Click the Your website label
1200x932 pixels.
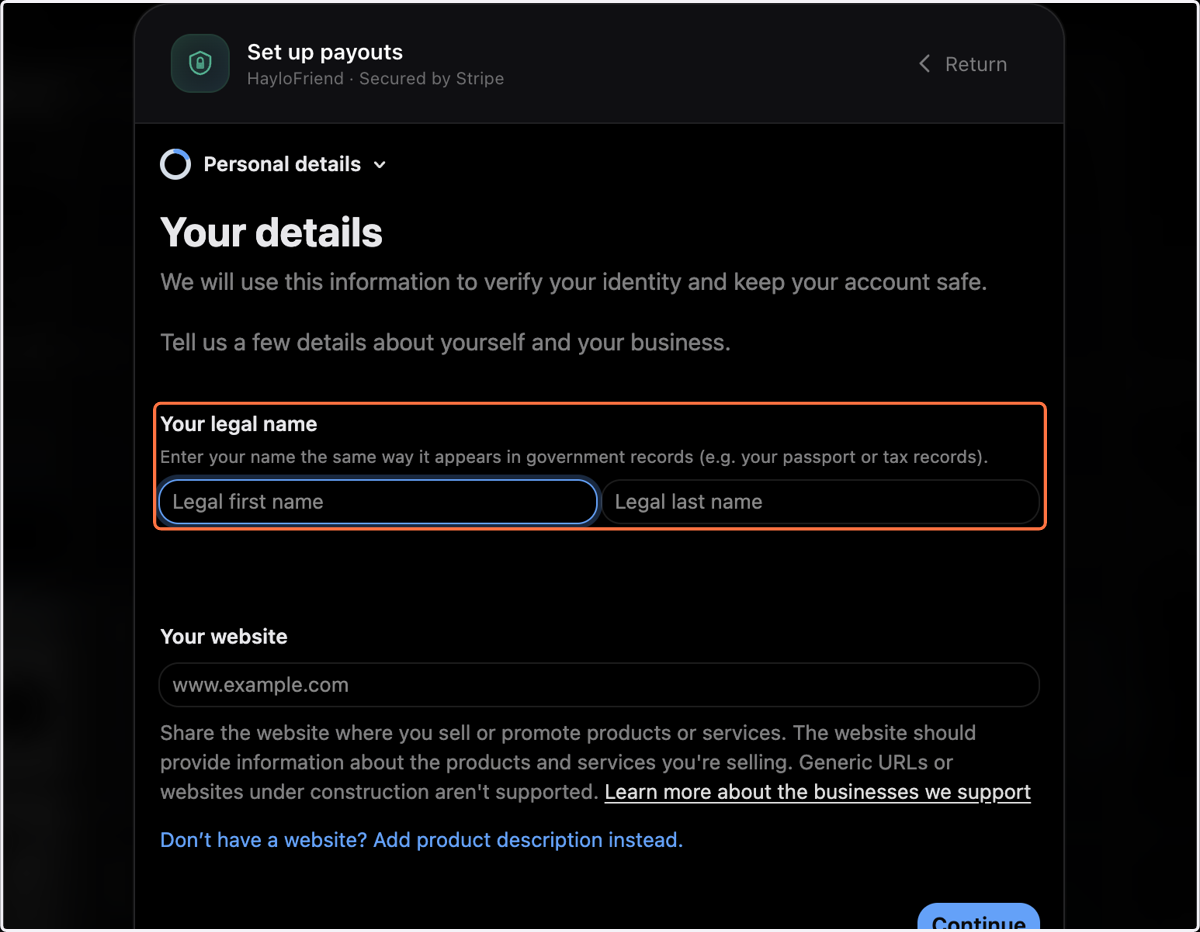tap(224, 637)
